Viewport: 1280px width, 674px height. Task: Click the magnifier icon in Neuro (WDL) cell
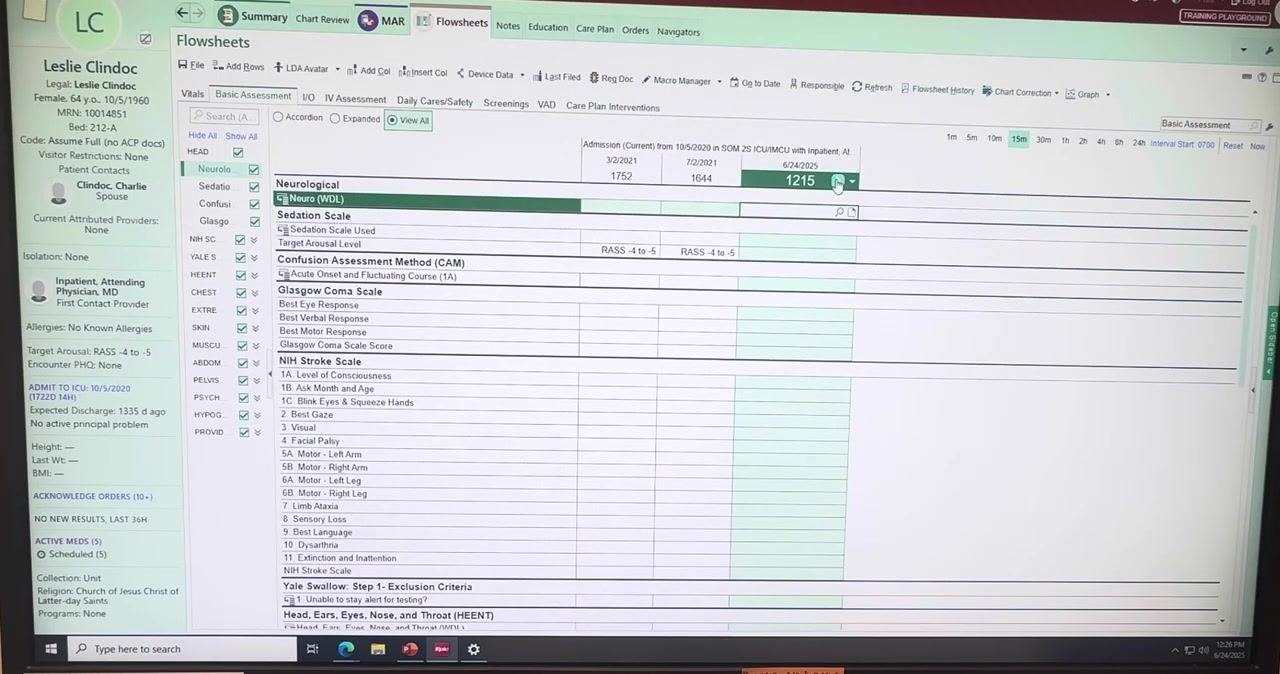[x=839, y=212]
